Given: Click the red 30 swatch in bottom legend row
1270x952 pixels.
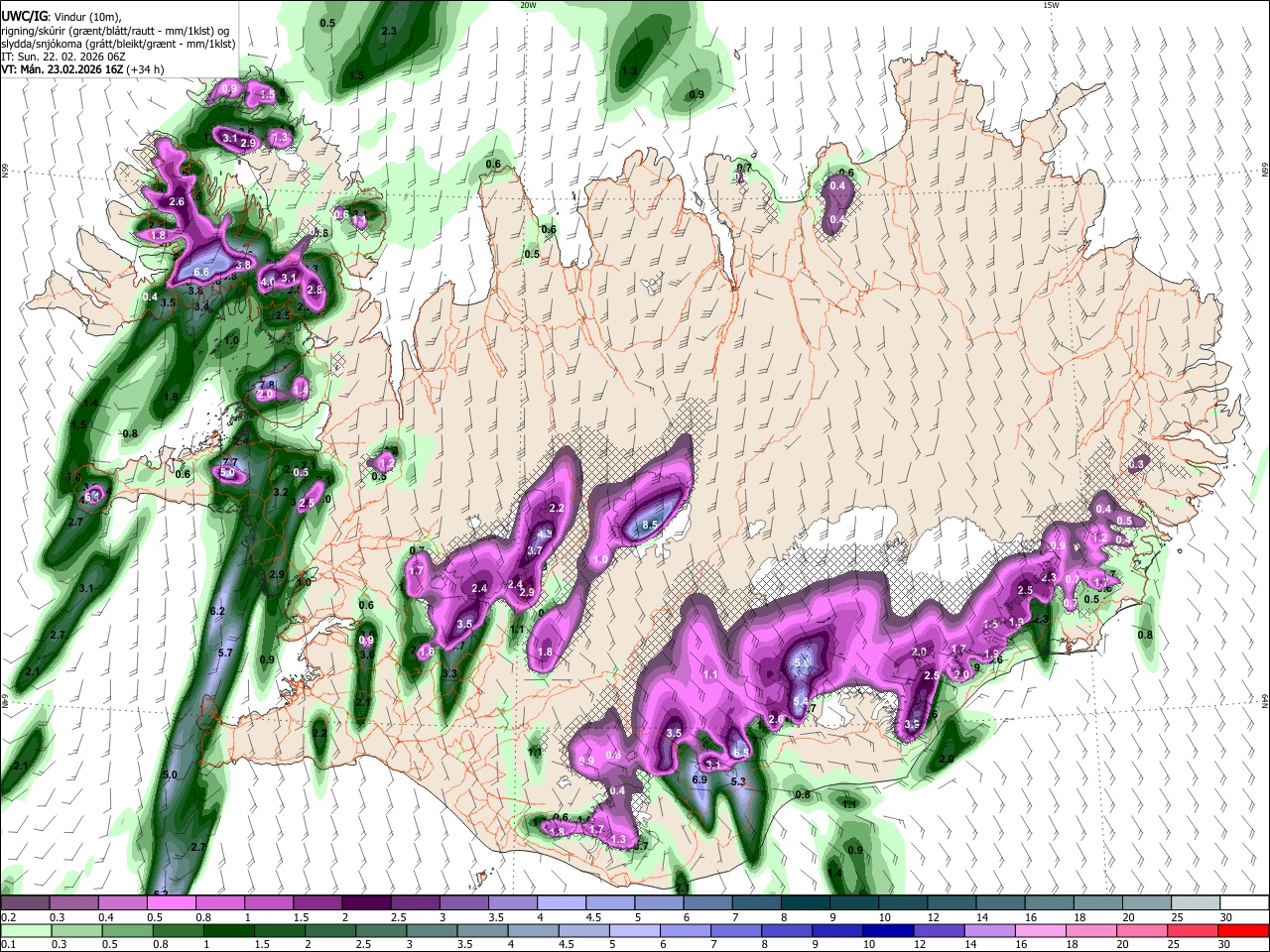Looking at the screenshot, I should [x=1244, y=930].
